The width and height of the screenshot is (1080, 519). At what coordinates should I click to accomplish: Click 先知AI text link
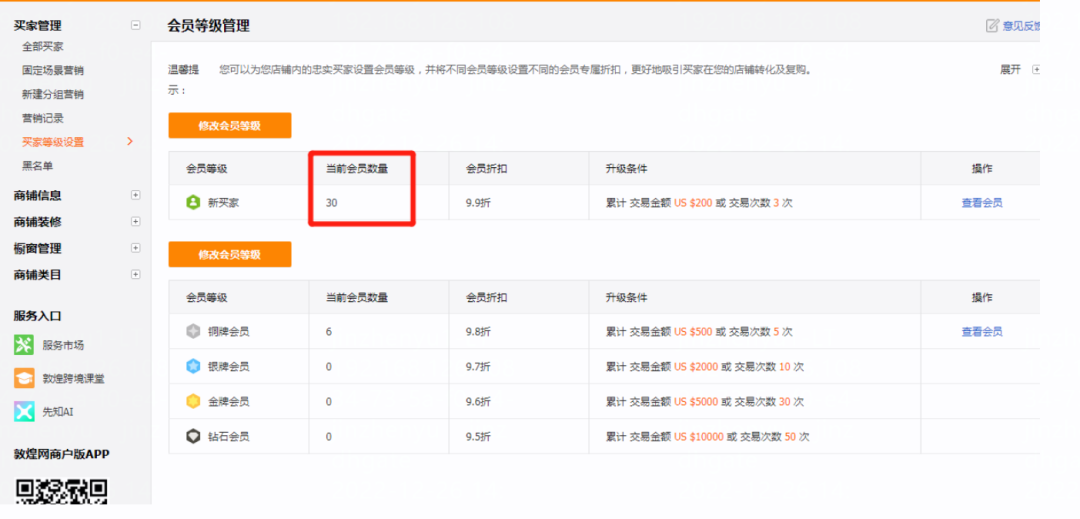58,412
